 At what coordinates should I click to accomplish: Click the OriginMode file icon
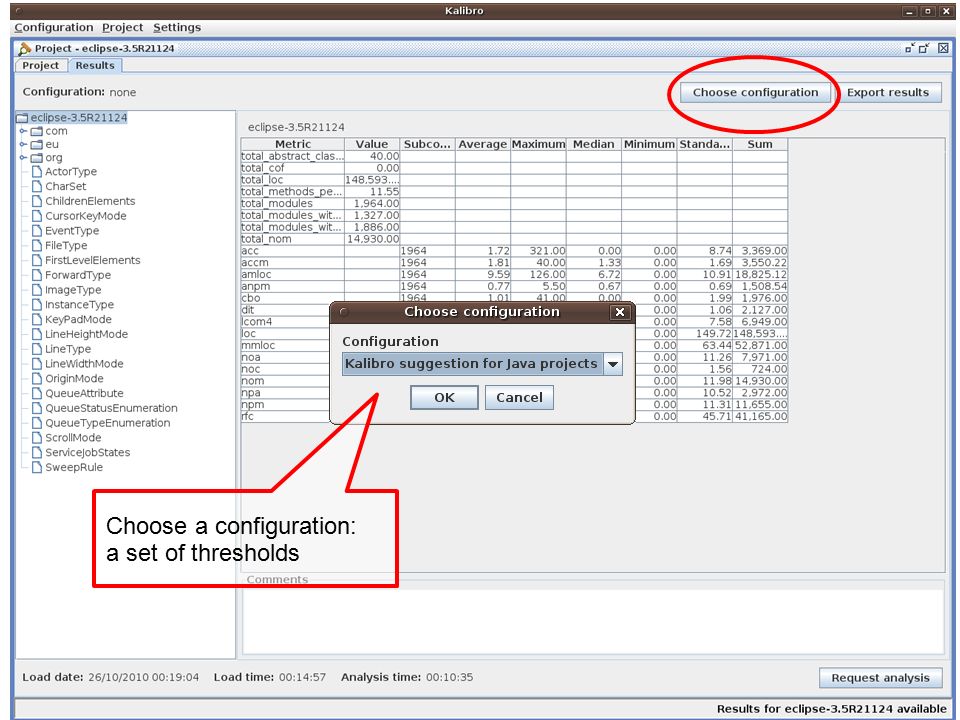click(37, 378)
